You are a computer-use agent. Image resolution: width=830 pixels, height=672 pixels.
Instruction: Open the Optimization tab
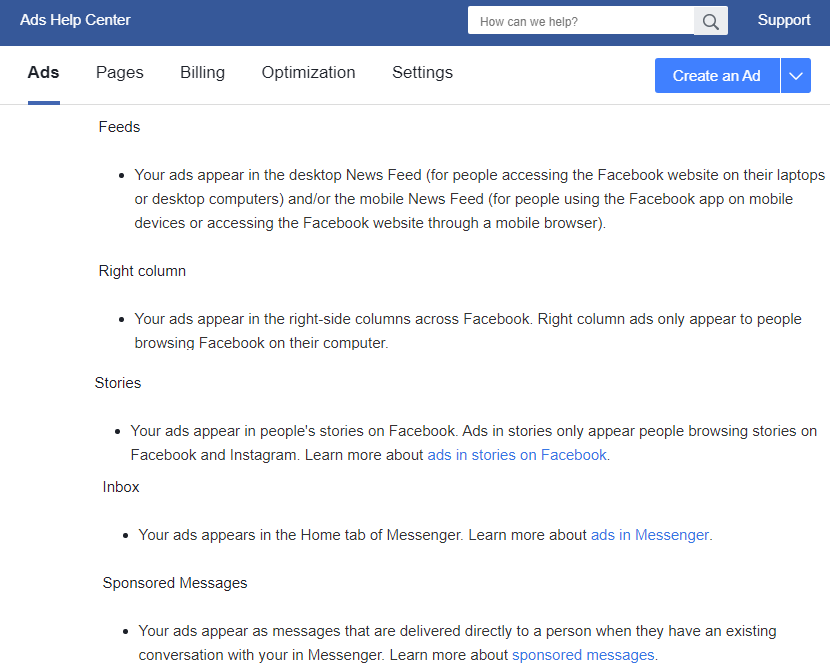pyautogui.click(x=308, y=72)
